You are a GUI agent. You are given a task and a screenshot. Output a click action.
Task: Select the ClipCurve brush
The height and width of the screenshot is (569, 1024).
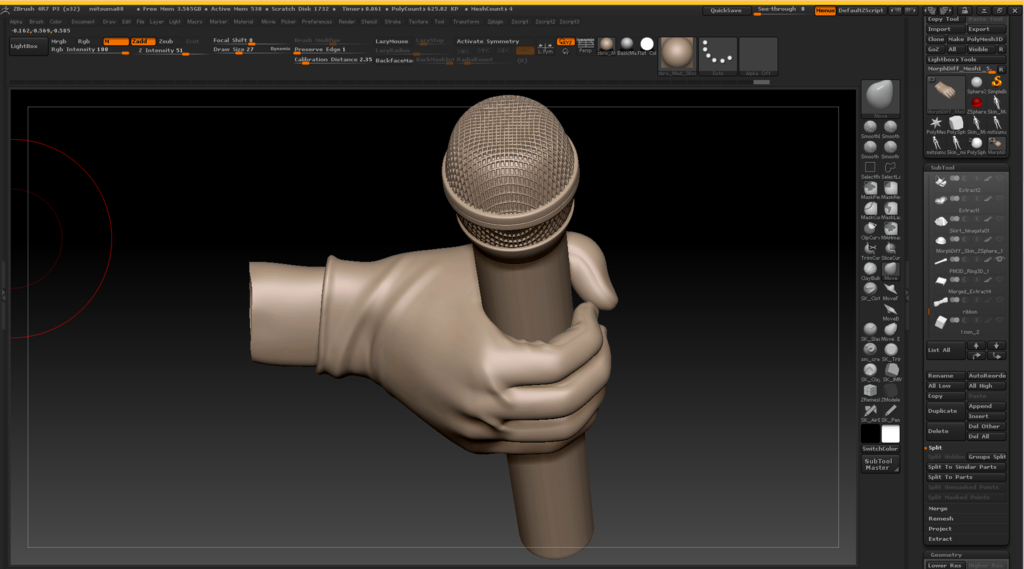pos(870,229)
